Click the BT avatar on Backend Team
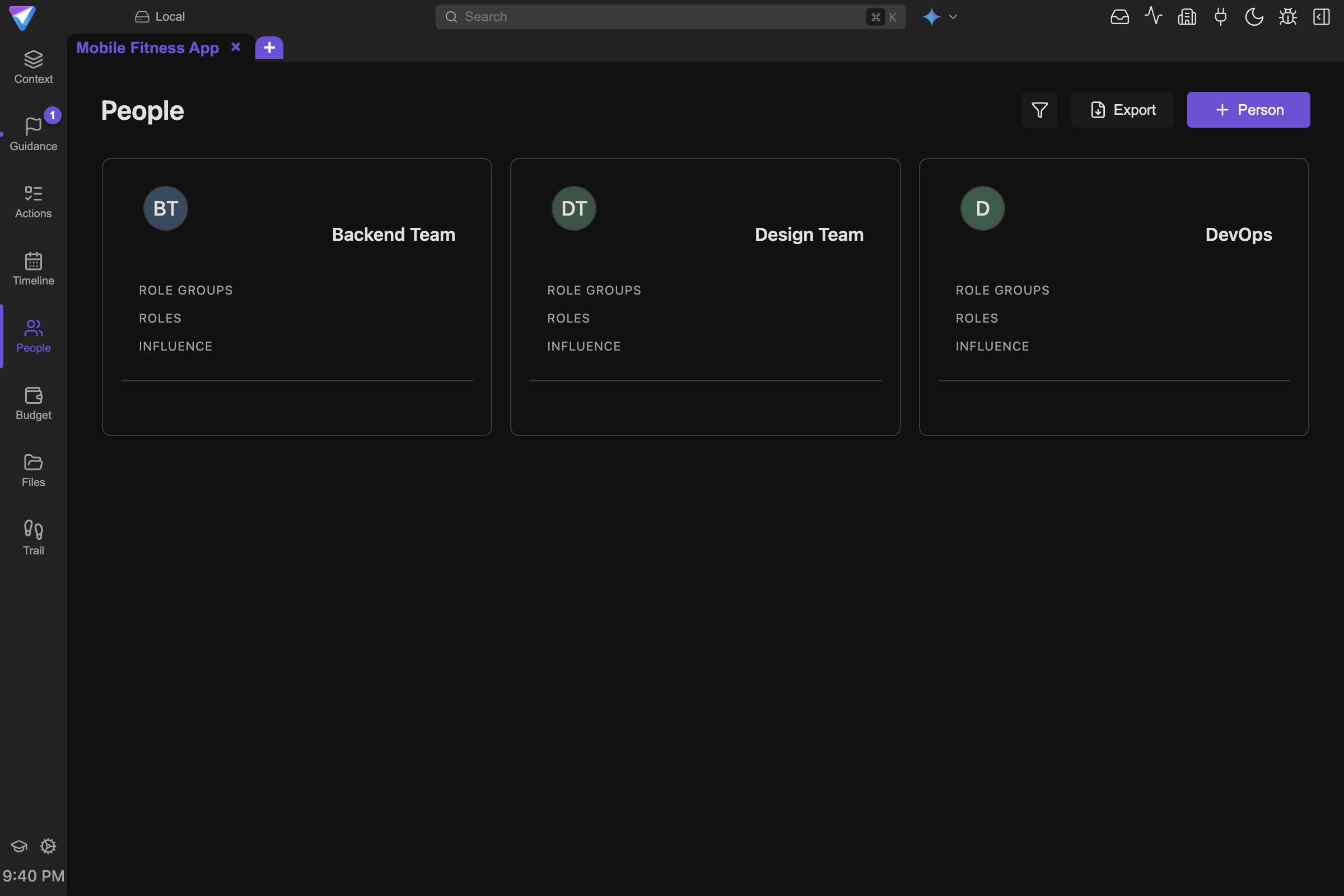 [x=166, y=208]
